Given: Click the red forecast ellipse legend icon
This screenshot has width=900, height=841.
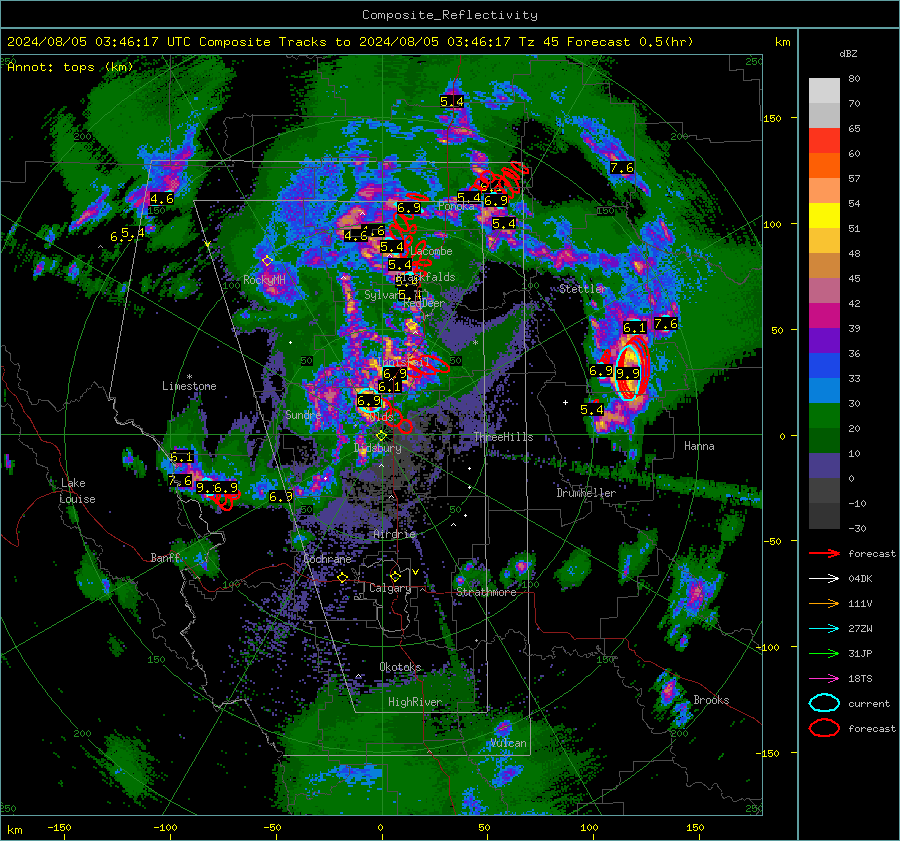Looking at the screenshot, I should click(824, 728).
